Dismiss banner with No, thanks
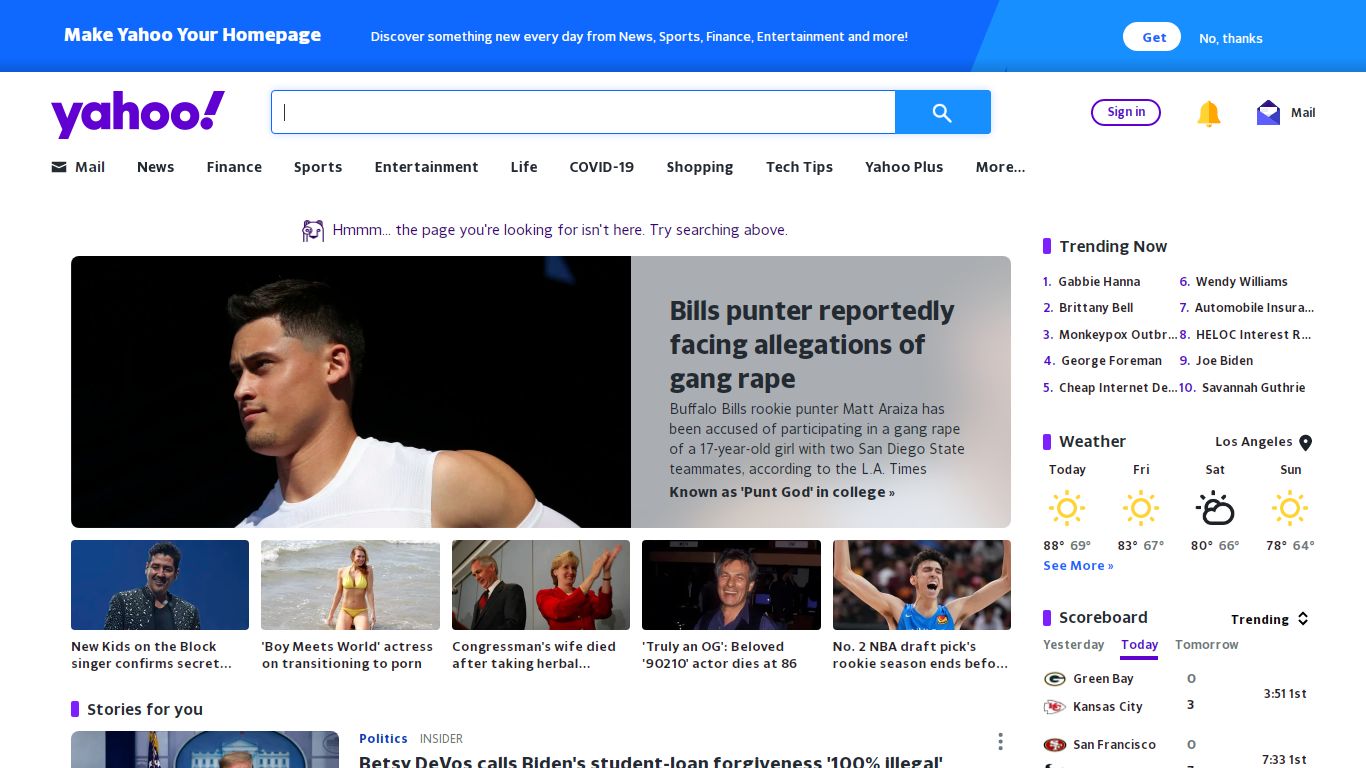The width and height of the screenshot is (1366, 768). (1231, 38)
